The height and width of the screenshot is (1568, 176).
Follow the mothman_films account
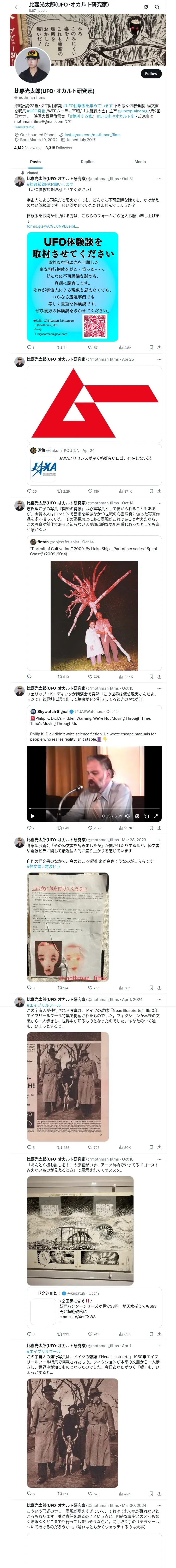[151, 74]
